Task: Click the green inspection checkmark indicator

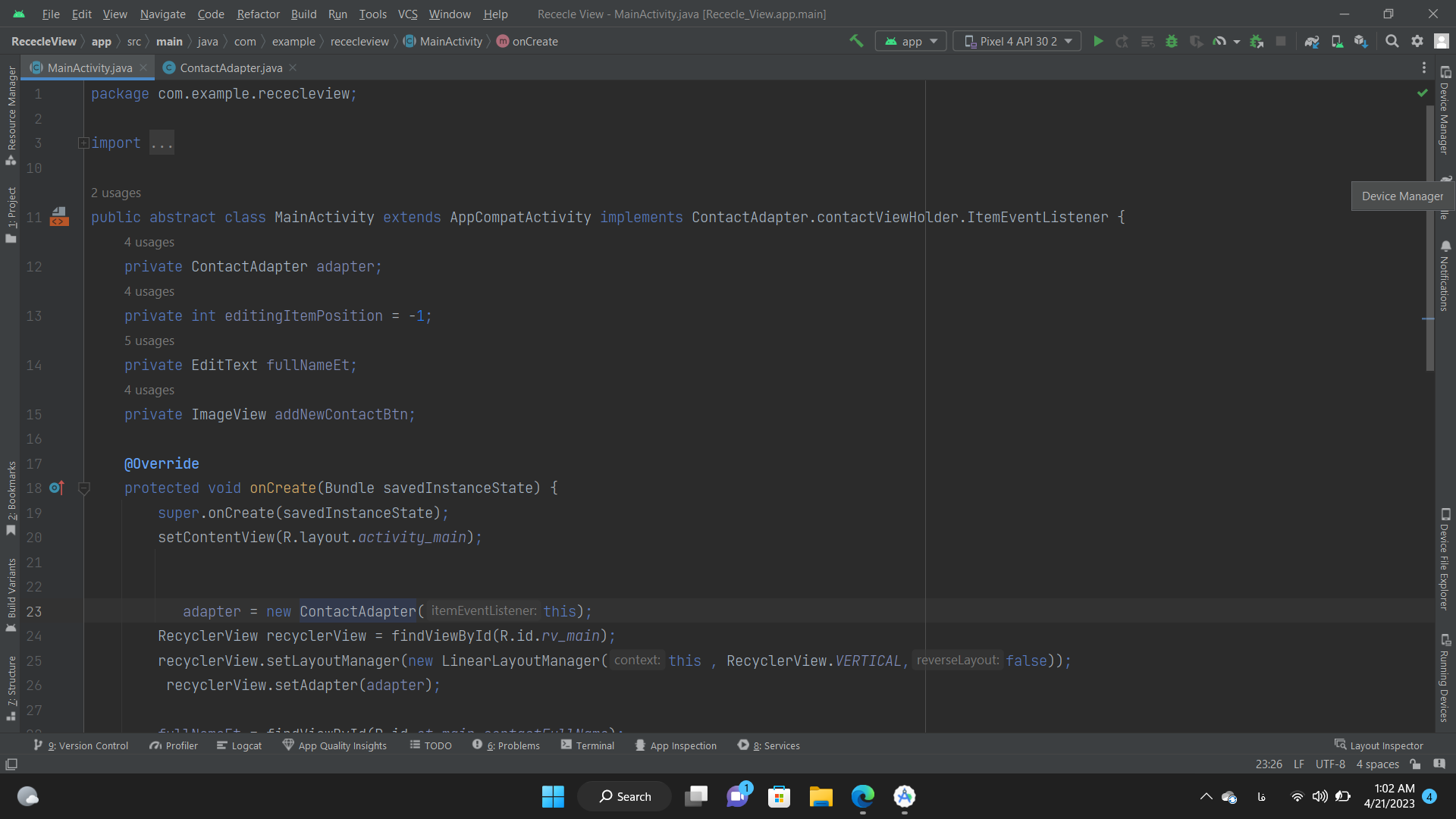Action: tap(1422, 93)
